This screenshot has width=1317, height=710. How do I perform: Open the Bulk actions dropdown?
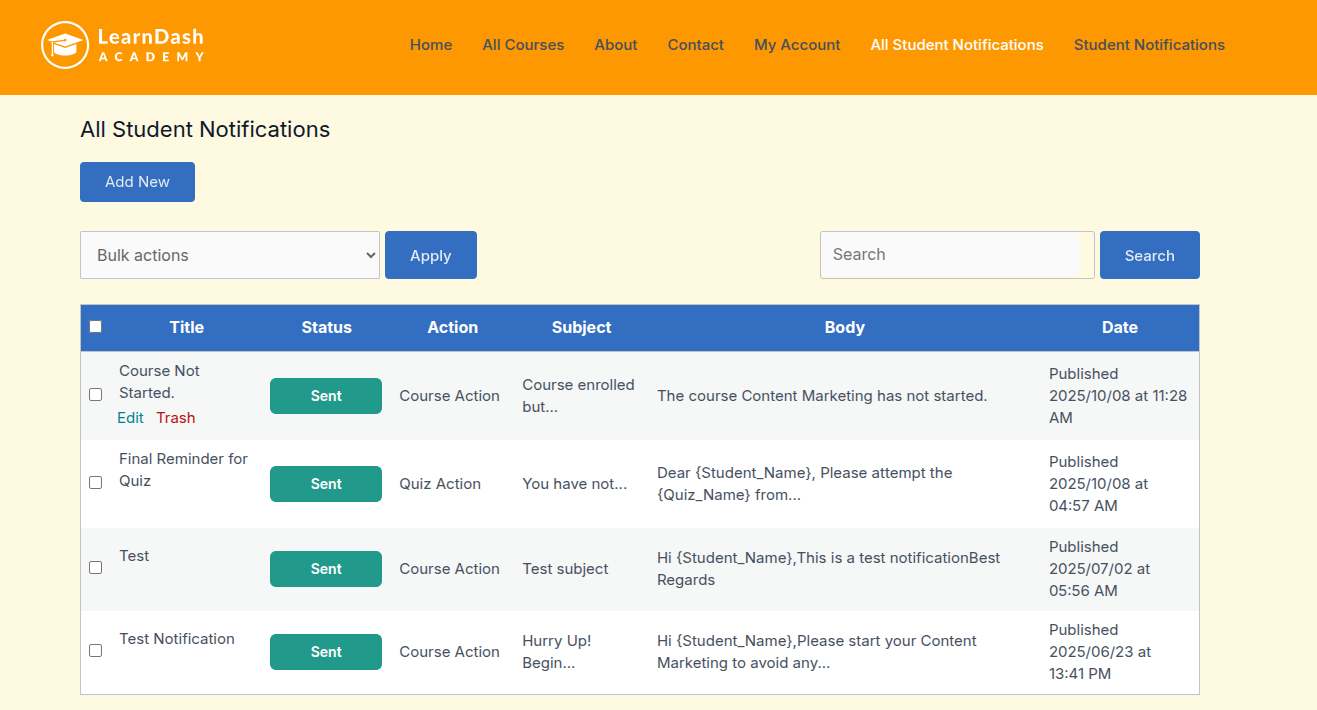(x=230, y=255)
